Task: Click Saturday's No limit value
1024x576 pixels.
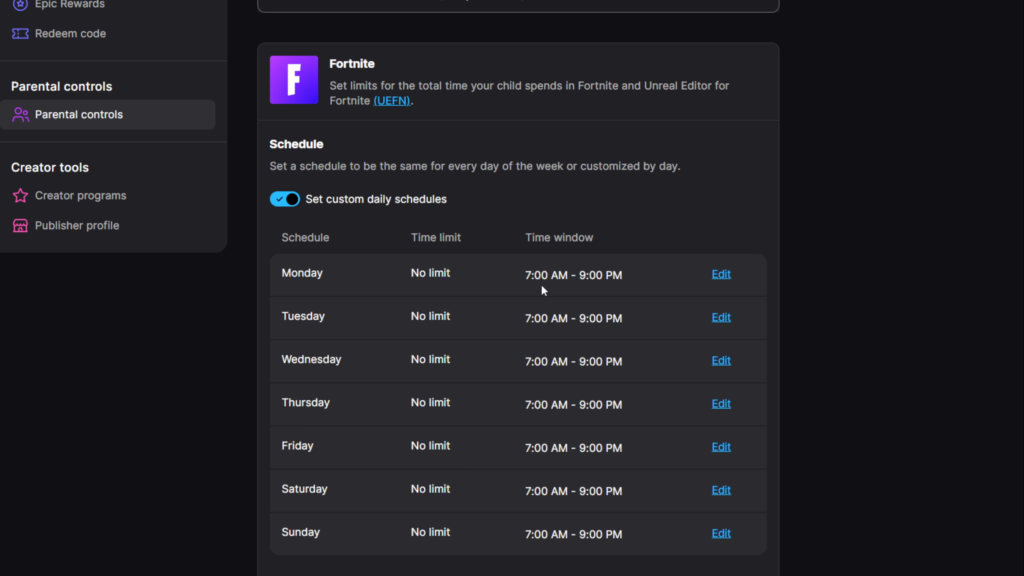Action: point(430,488)
